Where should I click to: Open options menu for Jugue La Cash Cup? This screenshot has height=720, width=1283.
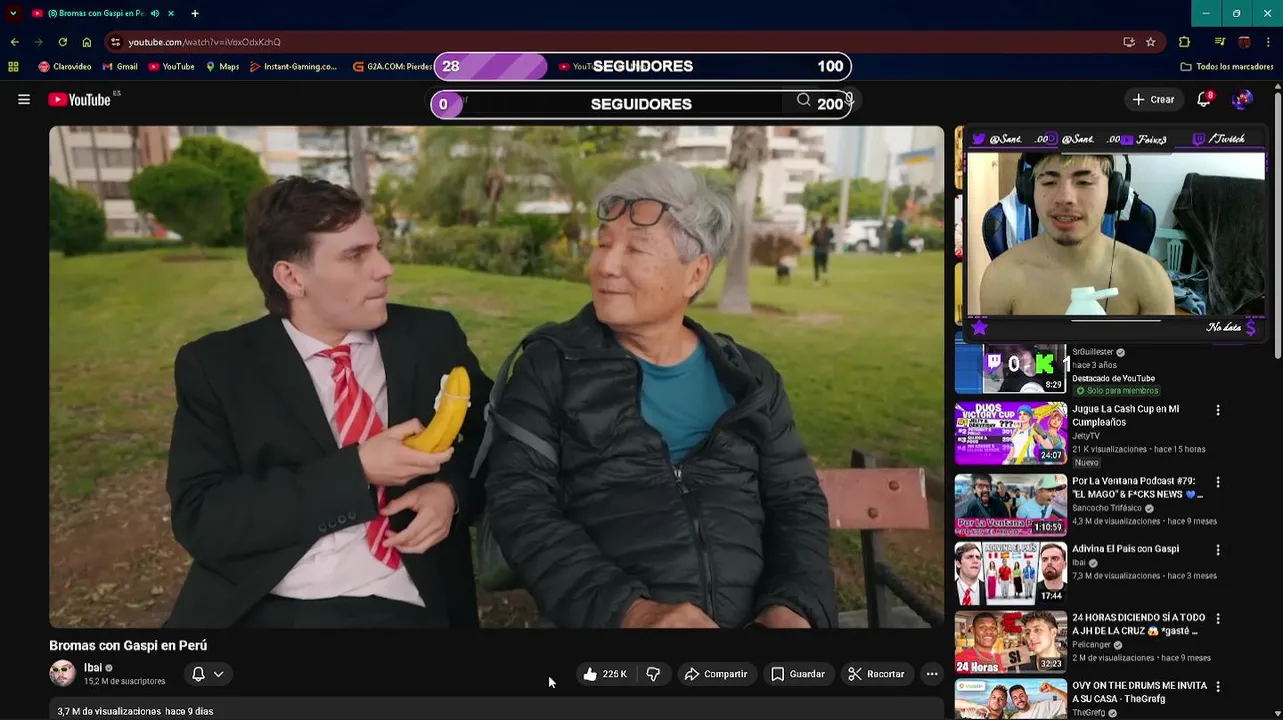pos(1217,410)
